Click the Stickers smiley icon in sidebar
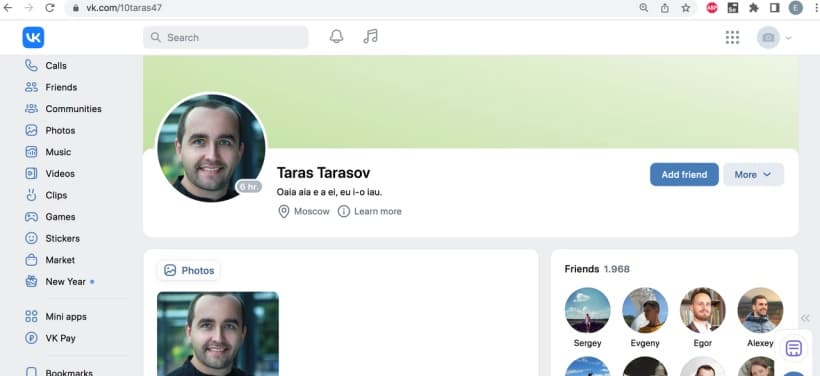 (31, 238)
